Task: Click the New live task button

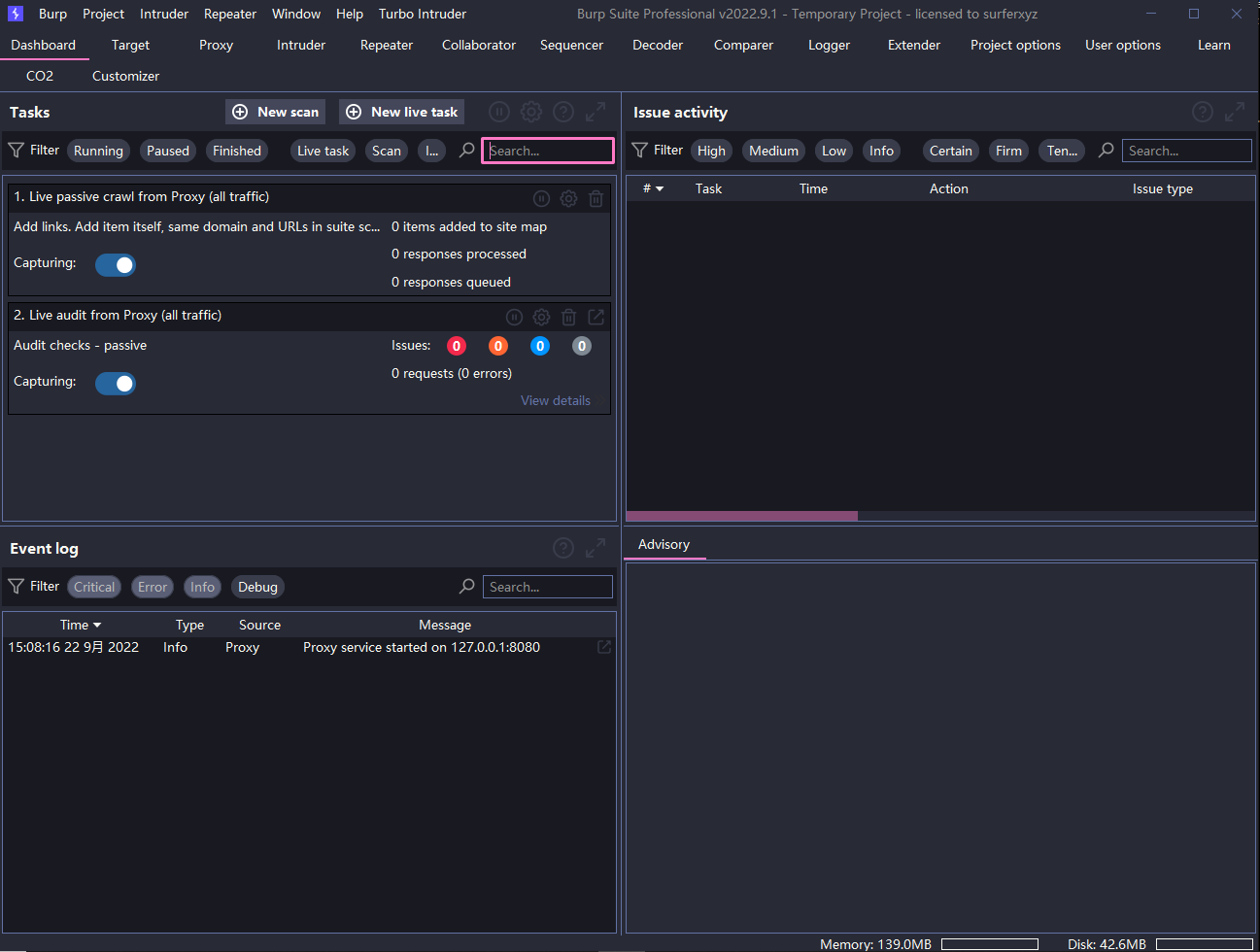Action: (402, 112)
